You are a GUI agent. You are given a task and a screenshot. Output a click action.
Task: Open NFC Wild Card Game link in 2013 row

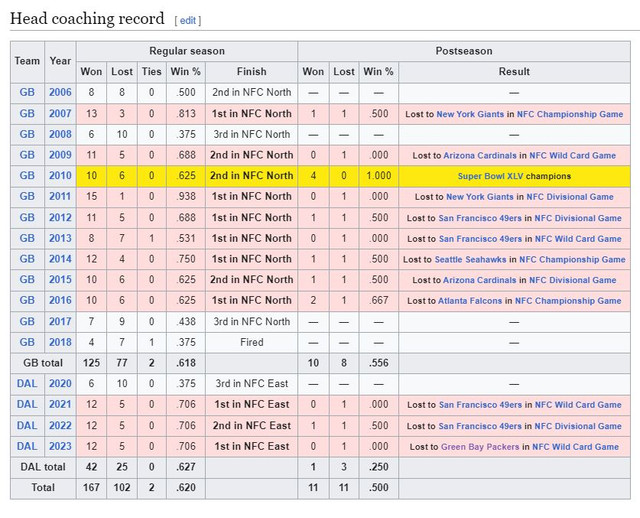pyautogui.click(x=578, y=239)
